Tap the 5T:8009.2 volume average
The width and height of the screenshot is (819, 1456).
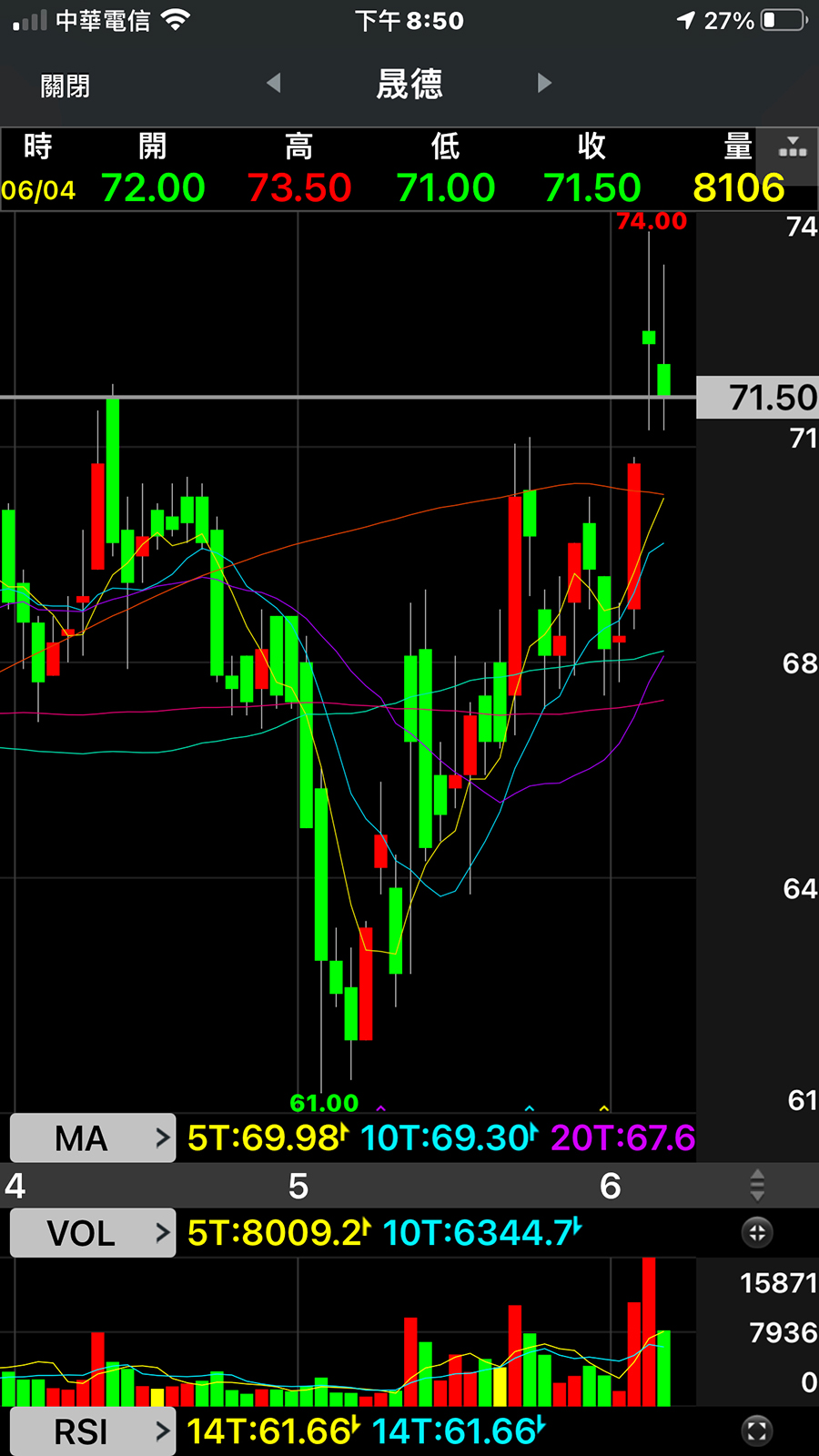click(x=278, y=1233)
